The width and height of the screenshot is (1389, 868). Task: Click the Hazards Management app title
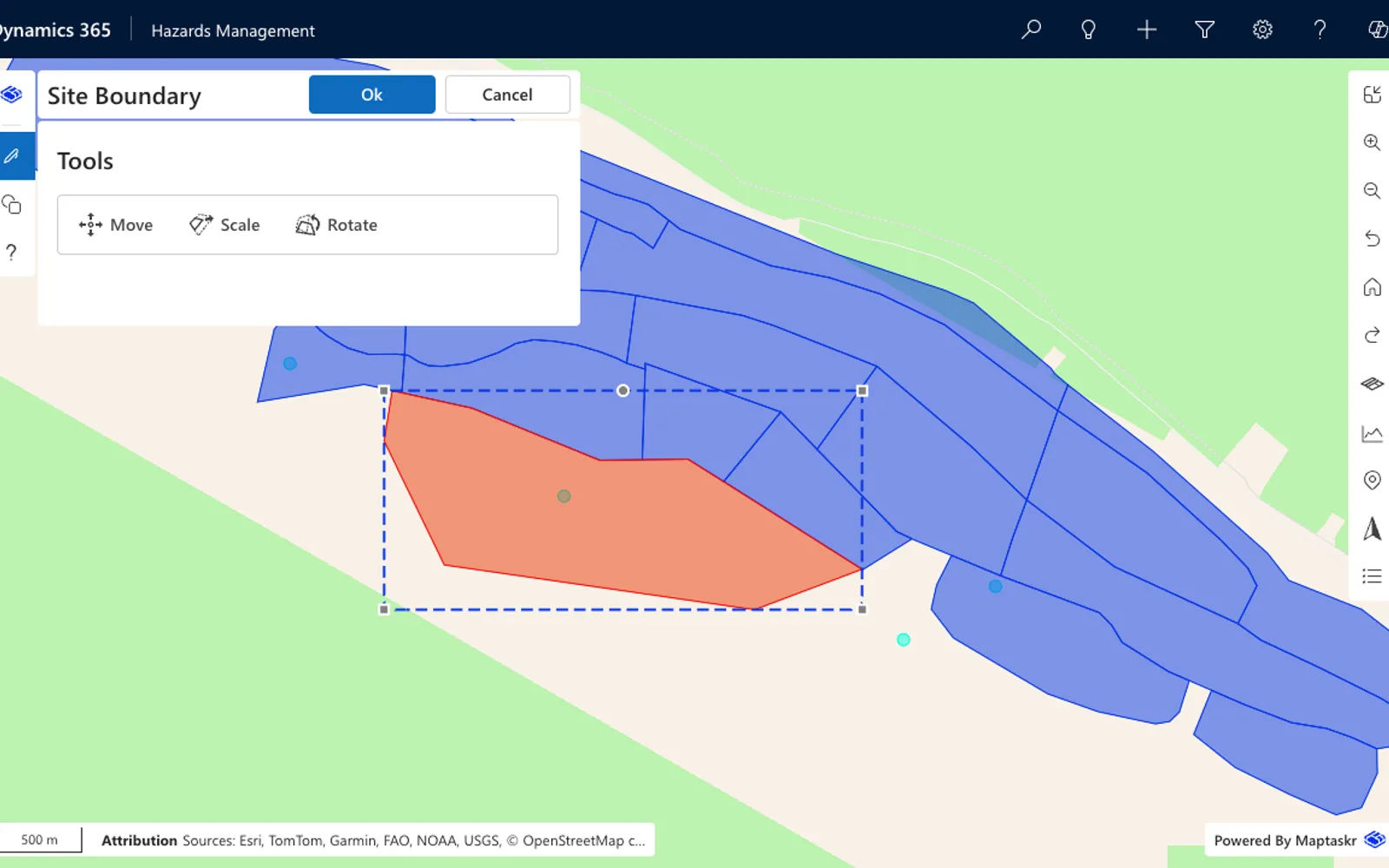[x=233, y=30]
